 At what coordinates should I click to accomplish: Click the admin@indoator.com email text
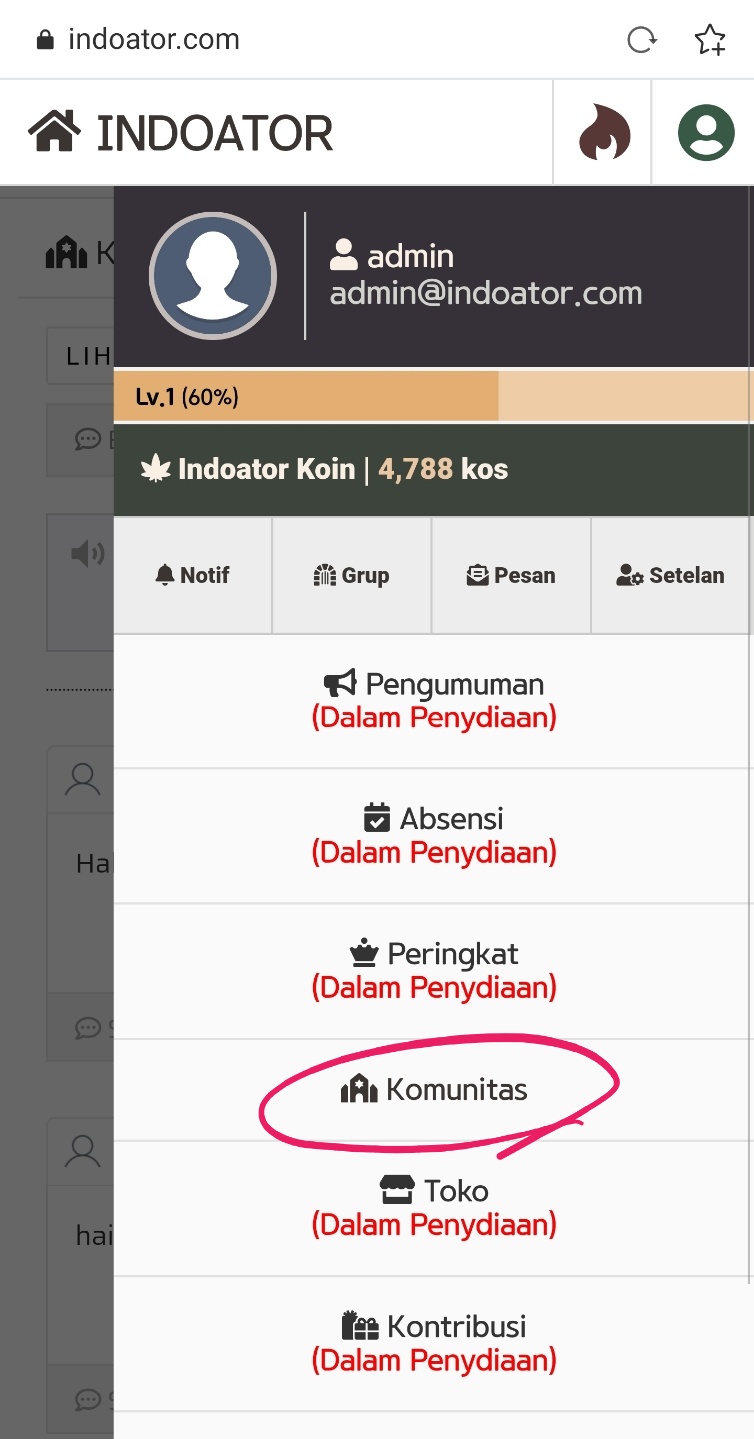(486, 293)
